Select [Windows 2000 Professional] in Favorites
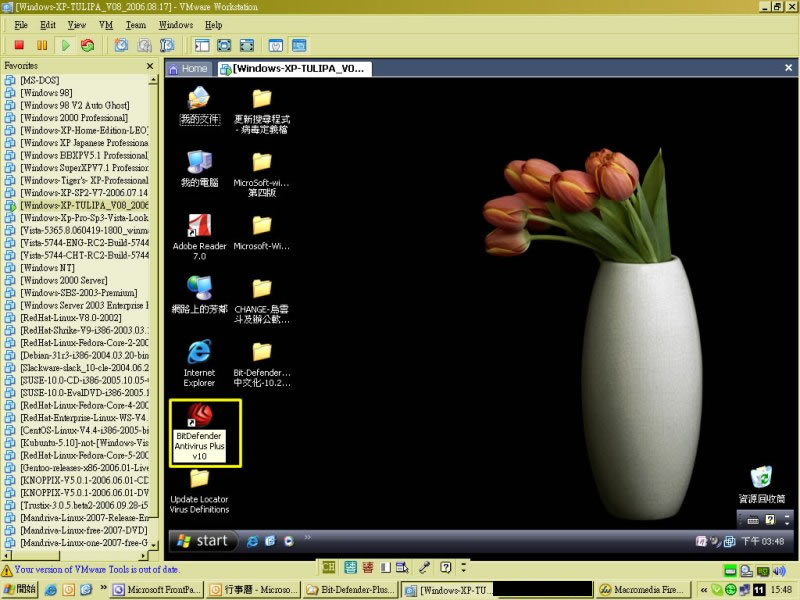The image size is (800, 600). pos(74,118)
